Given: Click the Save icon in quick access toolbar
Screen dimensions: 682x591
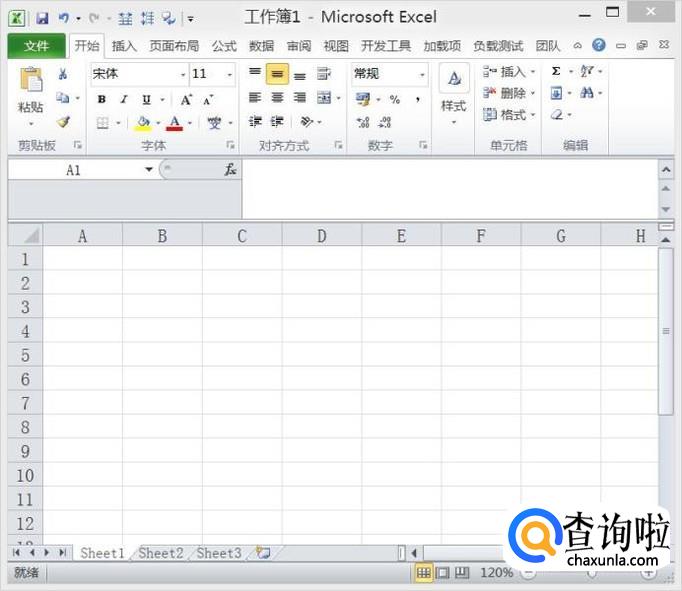Looking at the screenshot, I should (42, 18).
